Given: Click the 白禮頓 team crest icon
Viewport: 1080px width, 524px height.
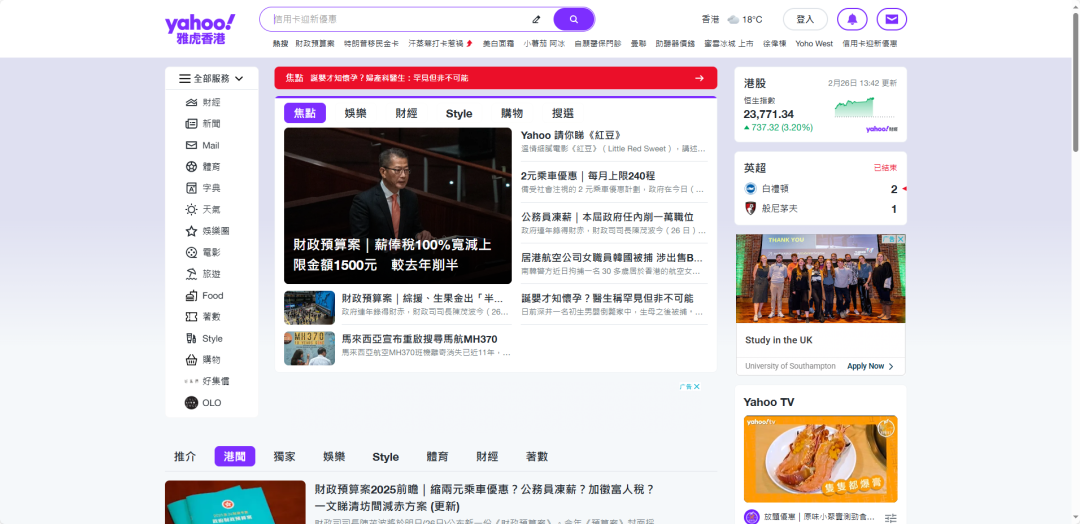Looking at the screenshot, I should (x=751, y=189).
